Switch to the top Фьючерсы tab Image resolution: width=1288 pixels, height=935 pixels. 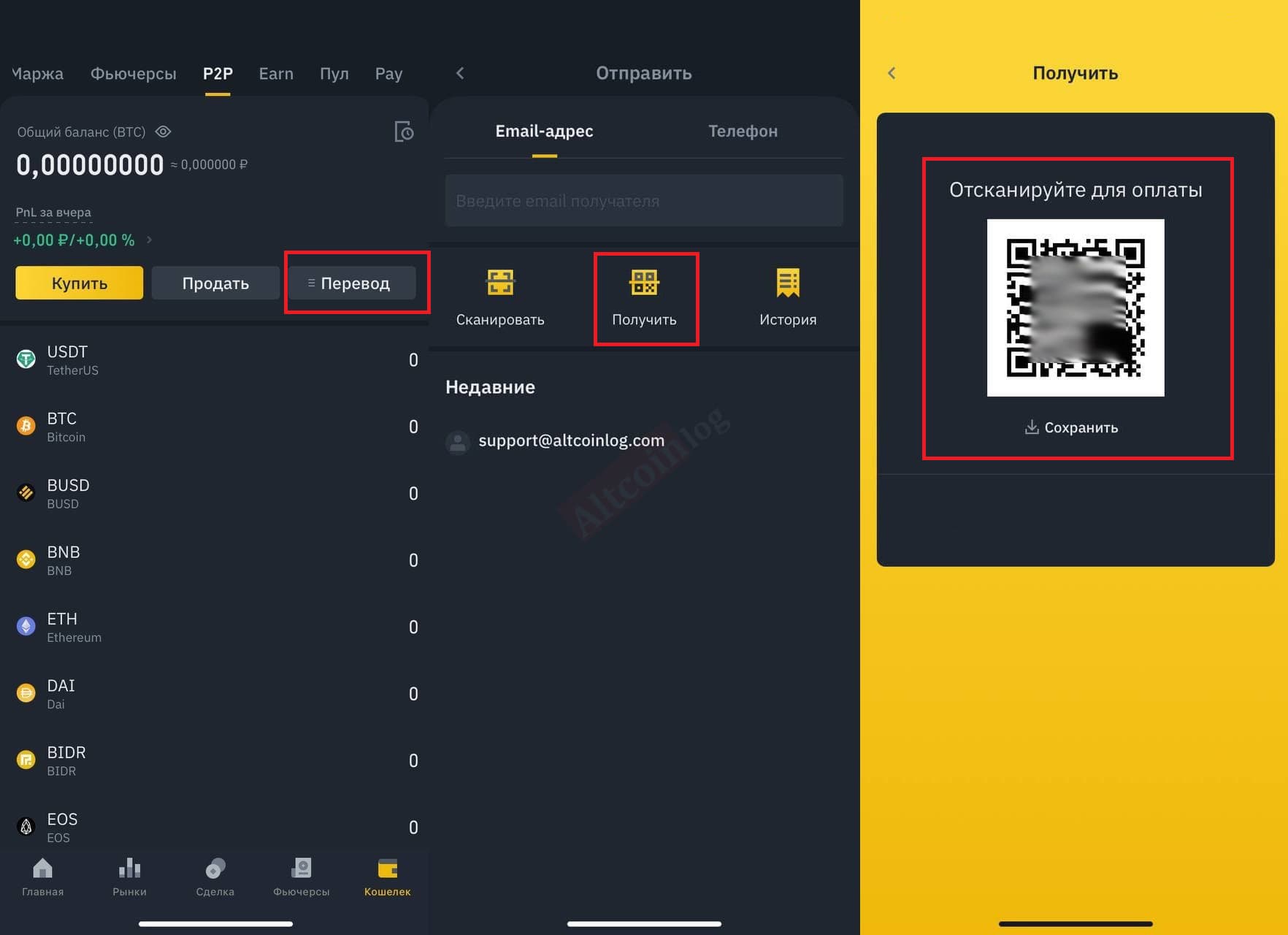[134, 74]
